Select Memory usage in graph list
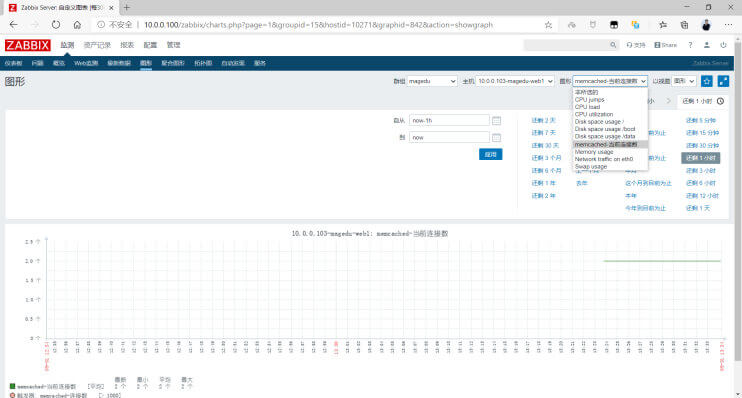The height and width of the screenshot is (398, 742). click(594, 152)
